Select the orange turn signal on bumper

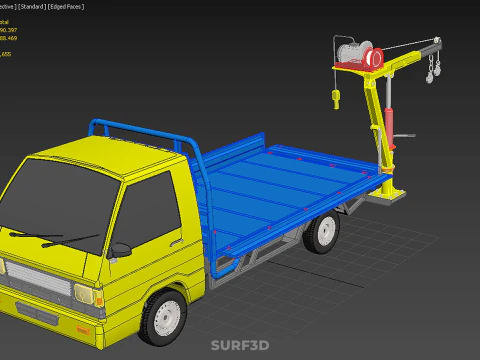click(83, 331)
